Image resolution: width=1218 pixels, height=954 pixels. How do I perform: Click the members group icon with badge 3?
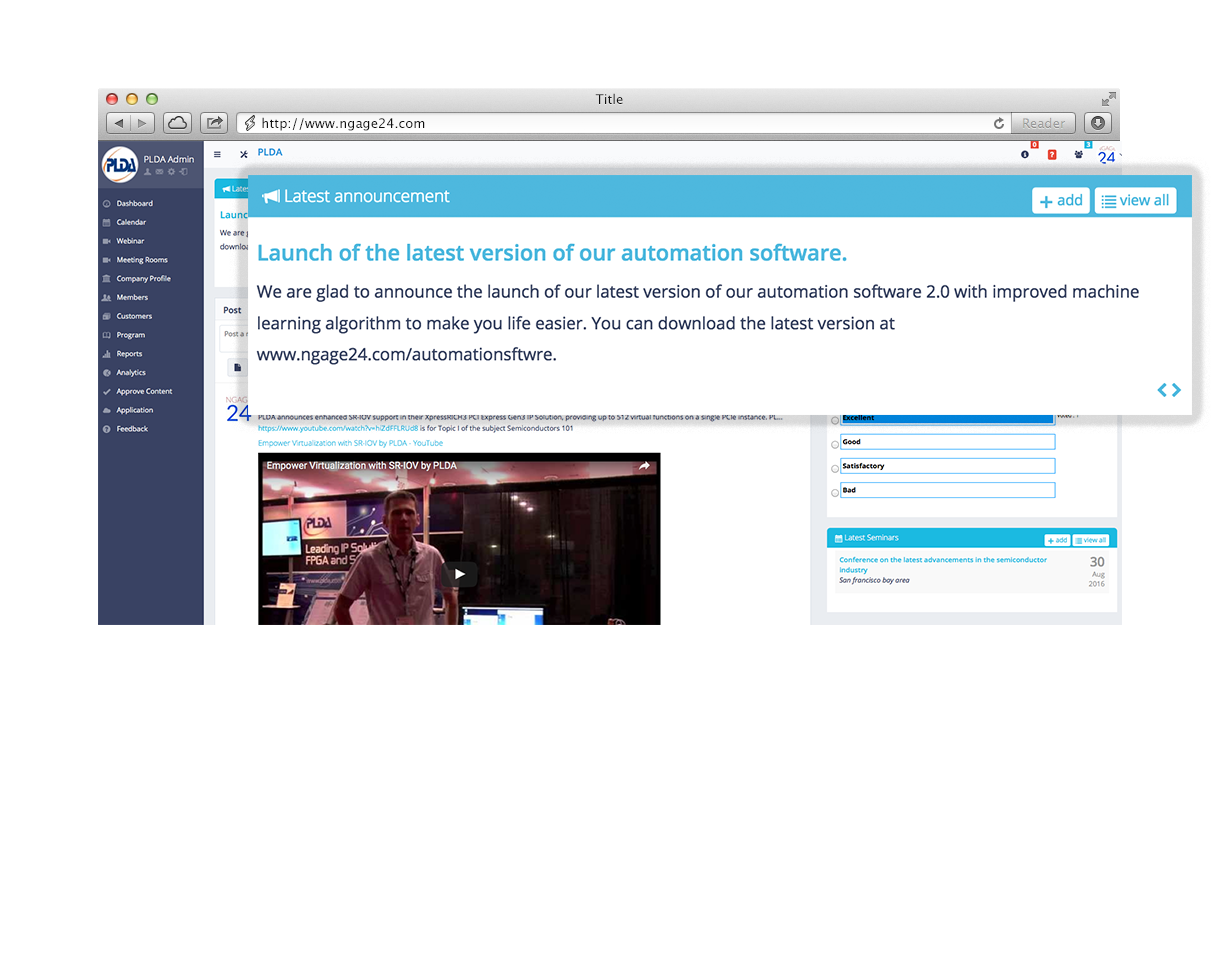(1079, 154)
